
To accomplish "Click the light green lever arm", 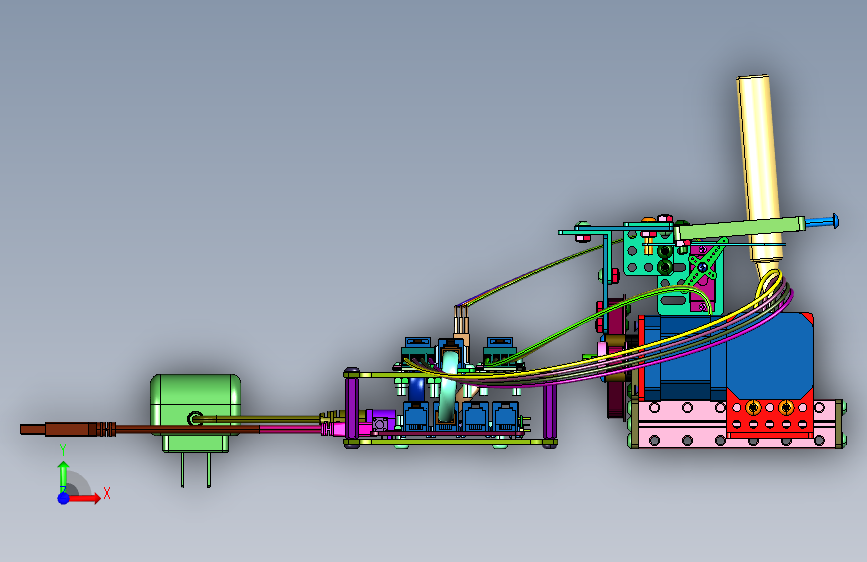I will tap(739, 226).
